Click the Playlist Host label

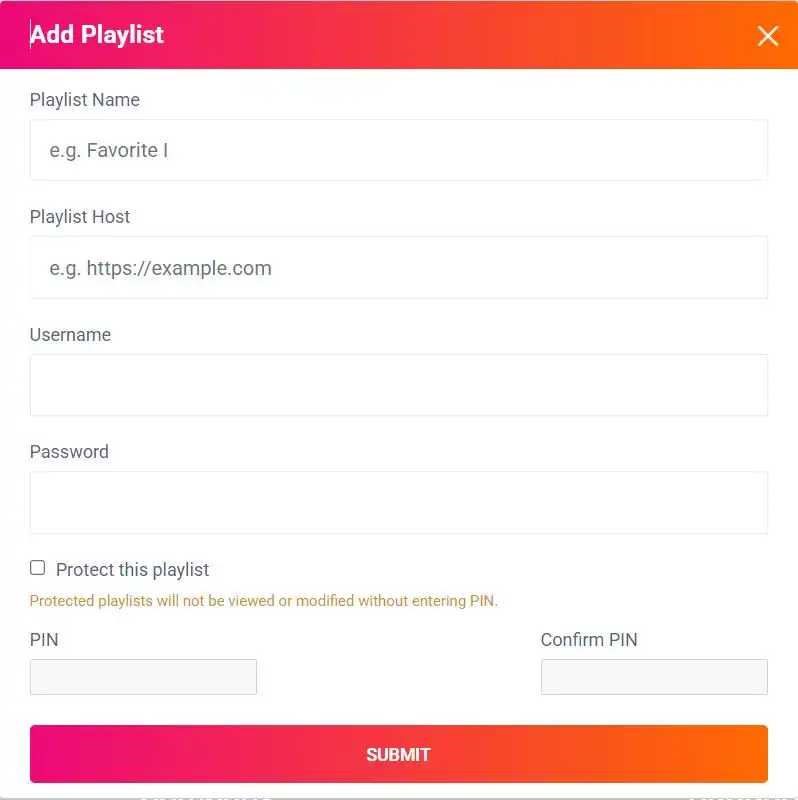tap(80, 217)
